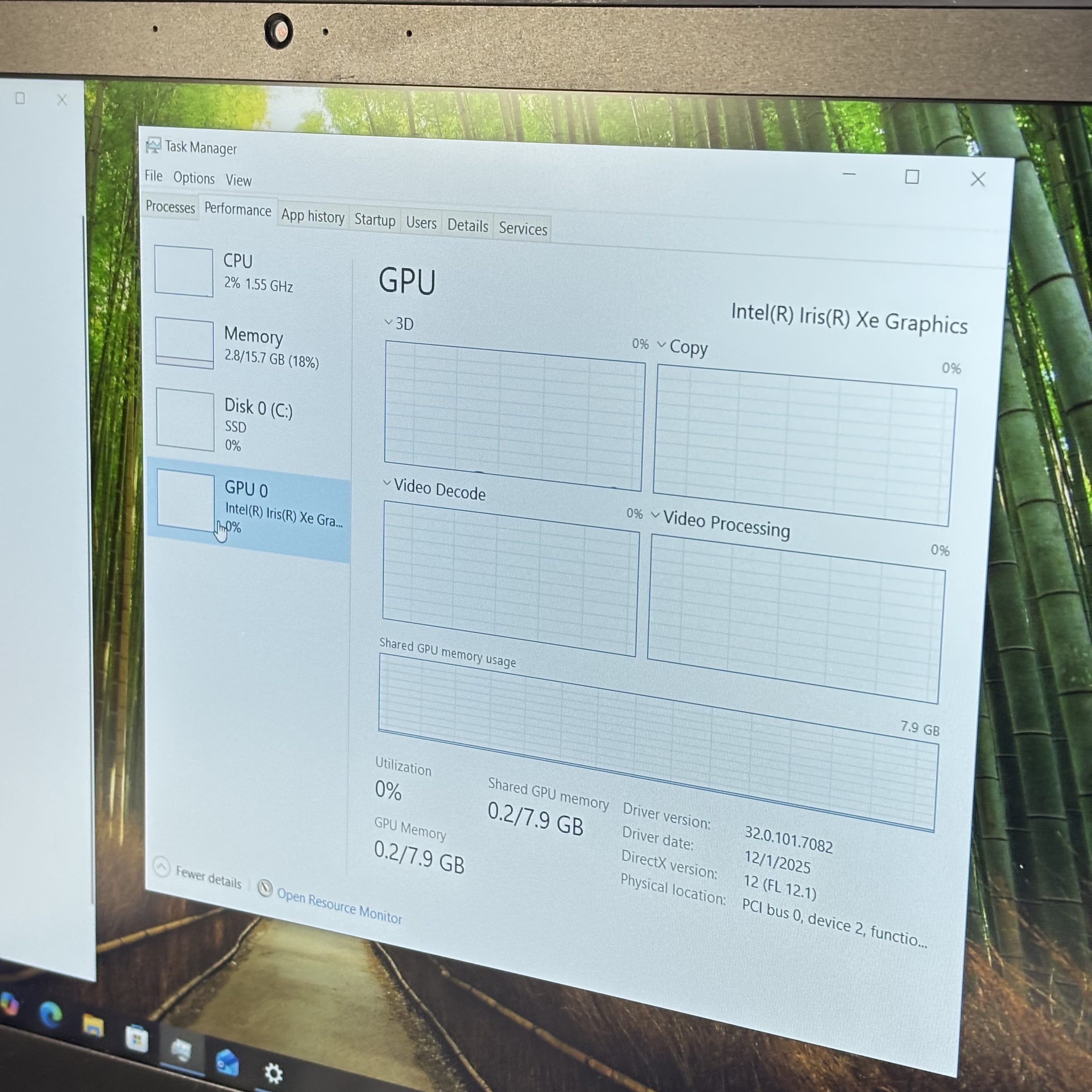Click the Intel(R) Iris(R) Xe Graphics title
The height and width of the screenshot is (1092, 1092).
pyautogui.click(x=849, y=318)
